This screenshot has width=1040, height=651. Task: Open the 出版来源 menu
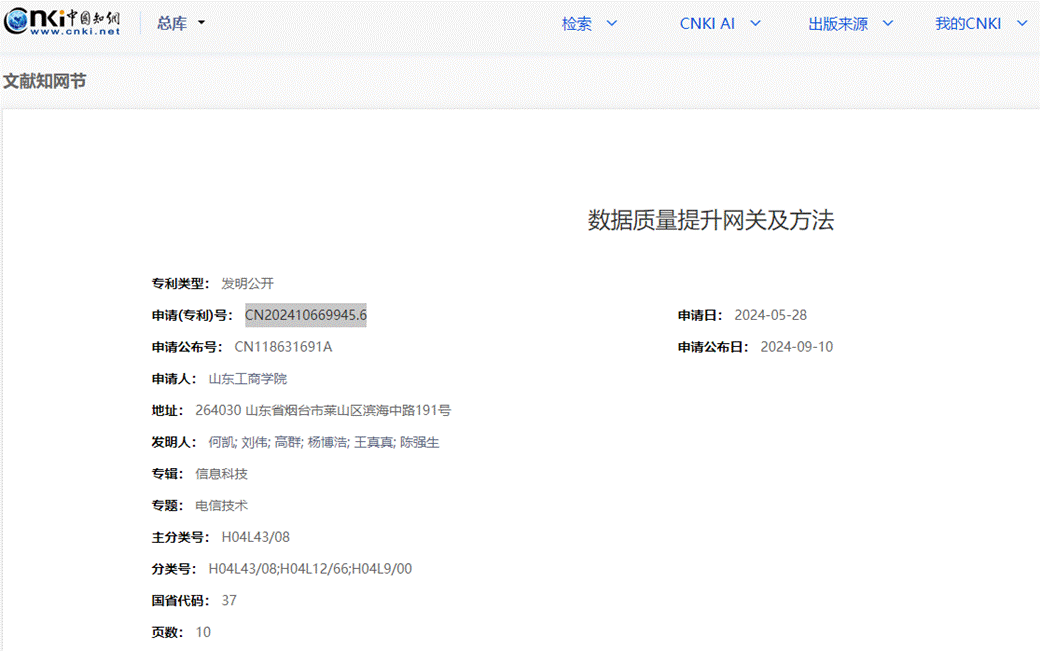(x=850, y=24)
